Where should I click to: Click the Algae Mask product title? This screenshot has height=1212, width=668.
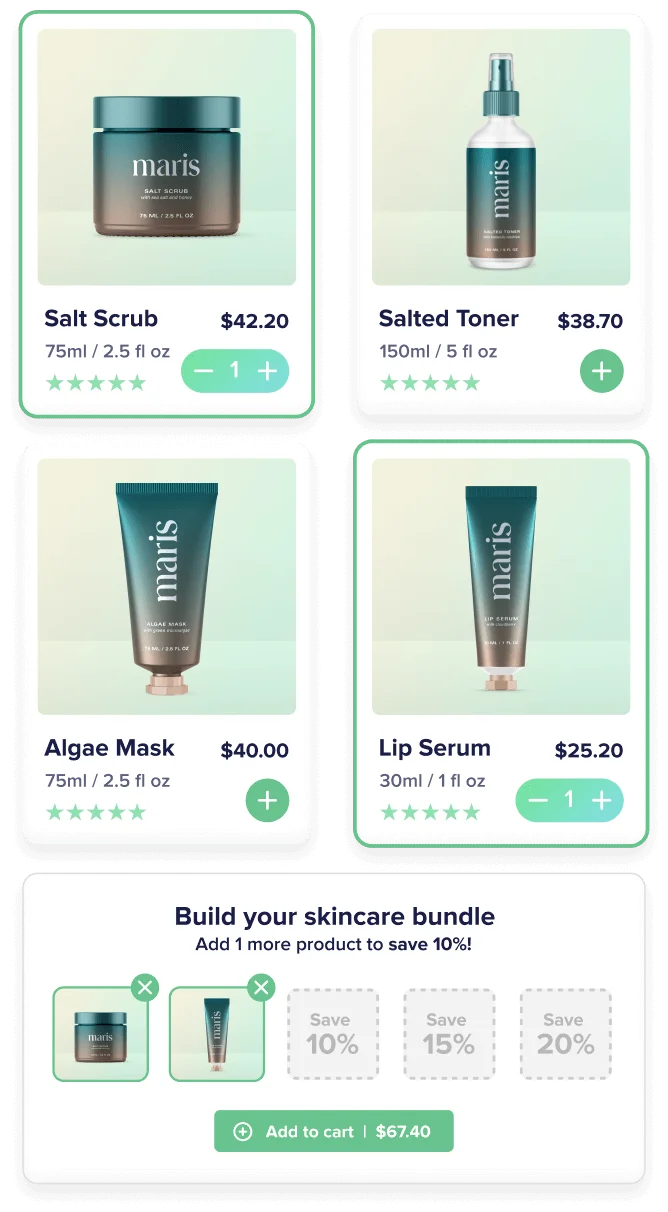(109, 748)
